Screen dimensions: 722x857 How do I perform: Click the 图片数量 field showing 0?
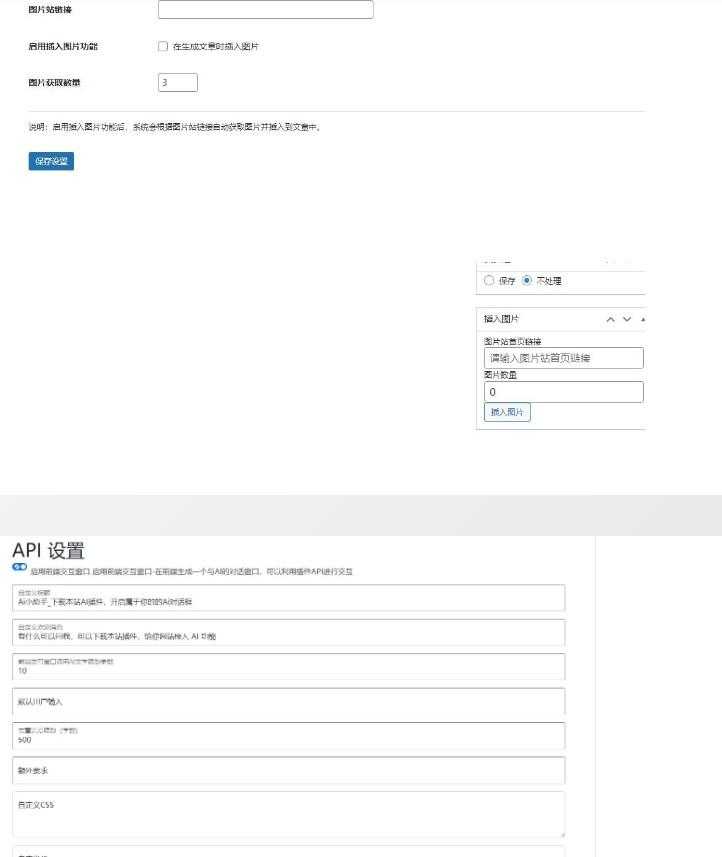[563, 392]
